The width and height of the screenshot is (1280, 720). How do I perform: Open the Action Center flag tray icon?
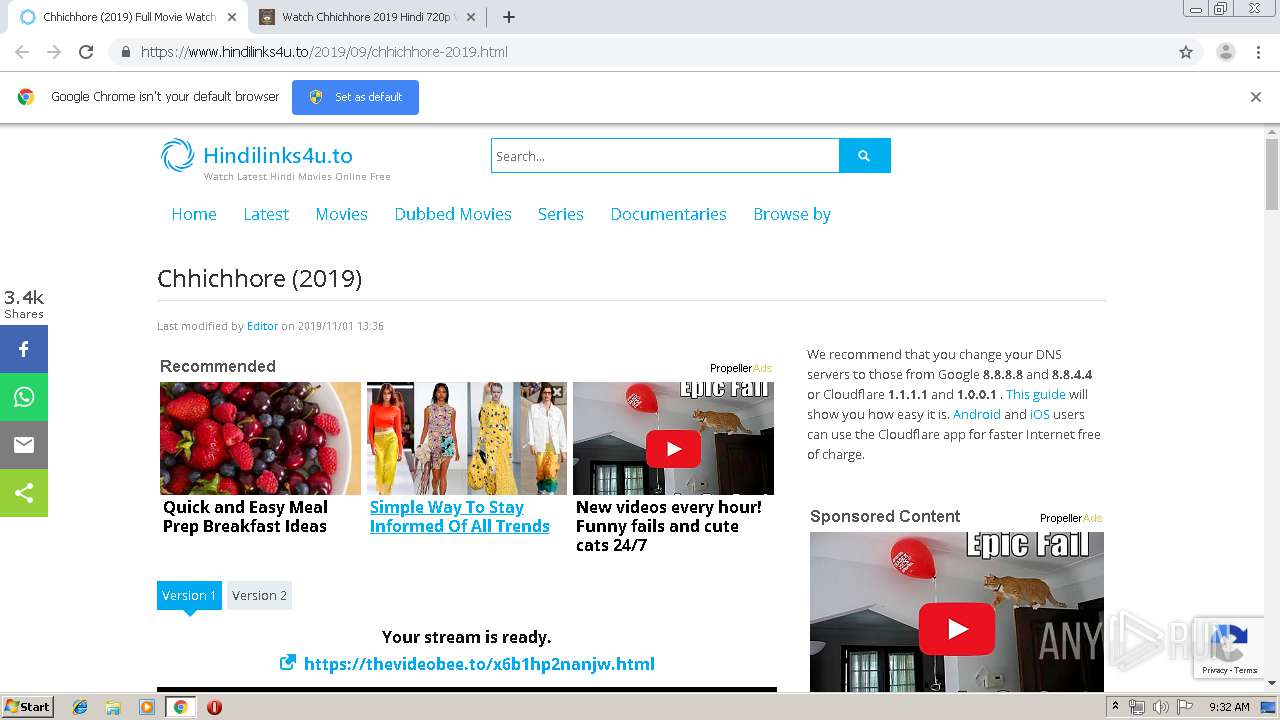click(1185, 707)
